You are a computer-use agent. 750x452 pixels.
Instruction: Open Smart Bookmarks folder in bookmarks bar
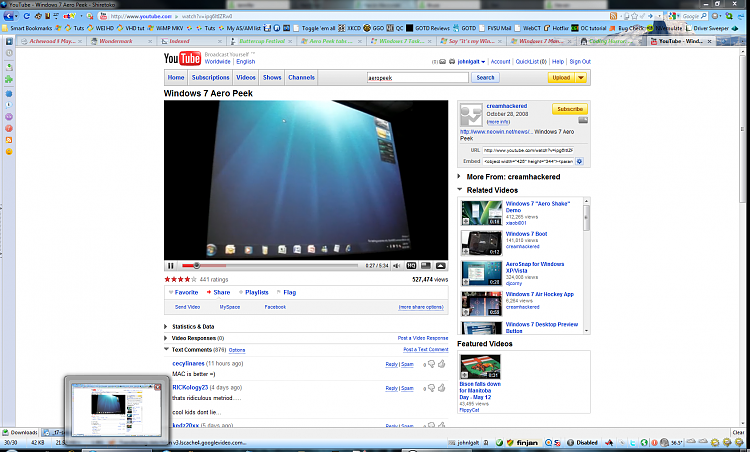coord(27,28)
